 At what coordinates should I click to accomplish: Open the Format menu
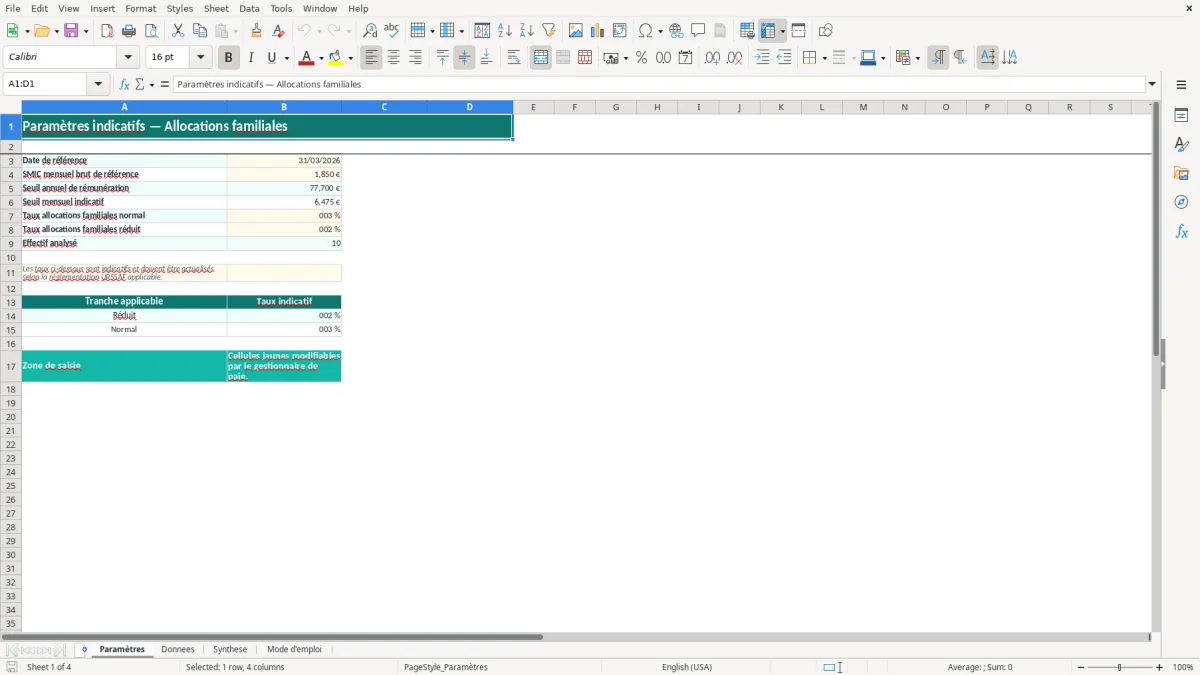(140, 8)
